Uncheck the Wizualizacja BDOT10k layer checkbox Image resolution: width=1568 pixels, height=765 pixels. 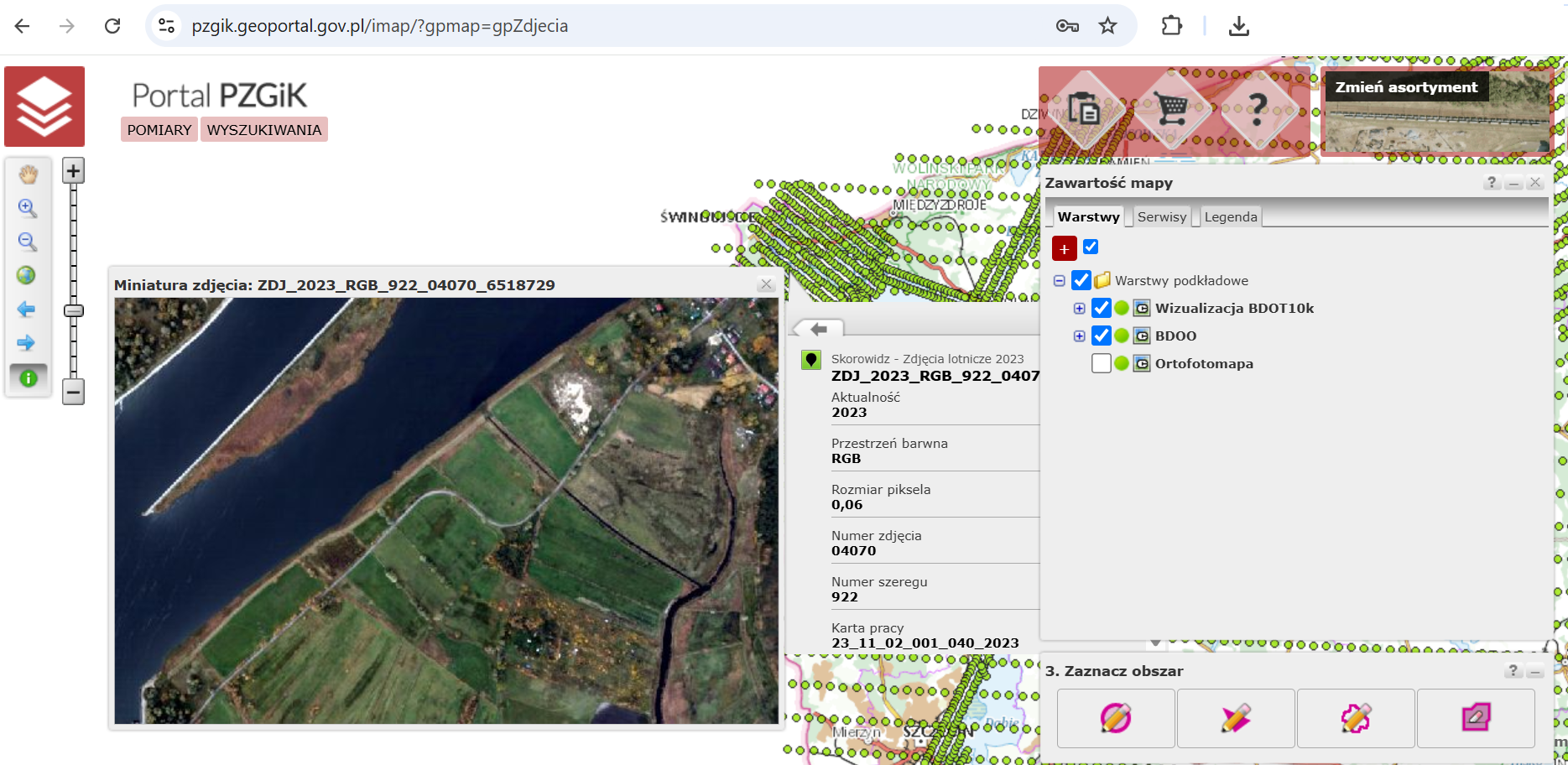pos(1102,309)
